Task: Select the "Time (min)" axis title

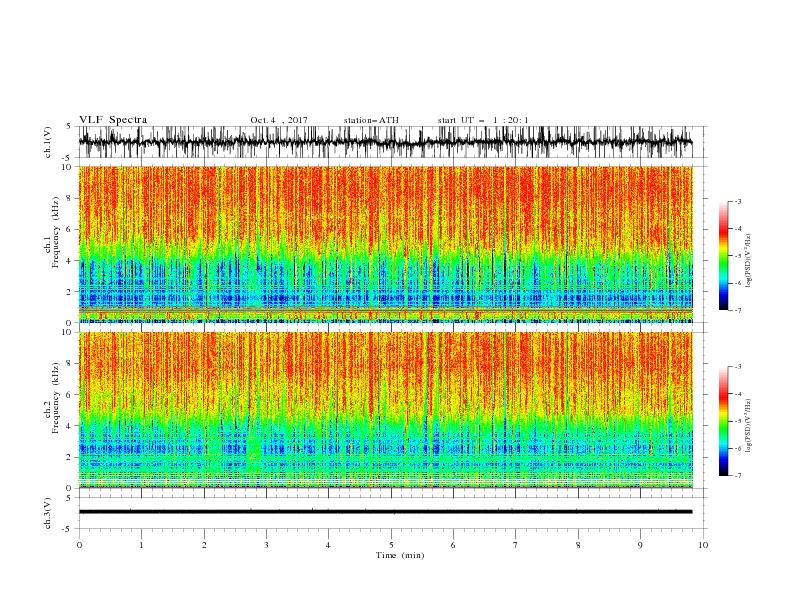Action: click(400, 555)
